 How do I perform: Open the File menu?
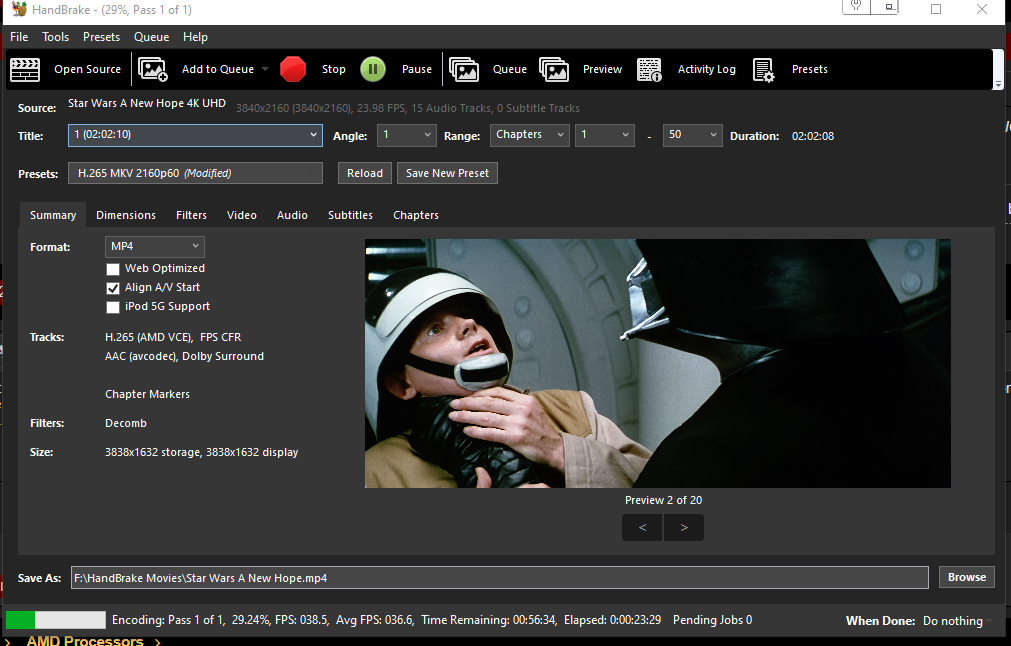tap(19, 37)
